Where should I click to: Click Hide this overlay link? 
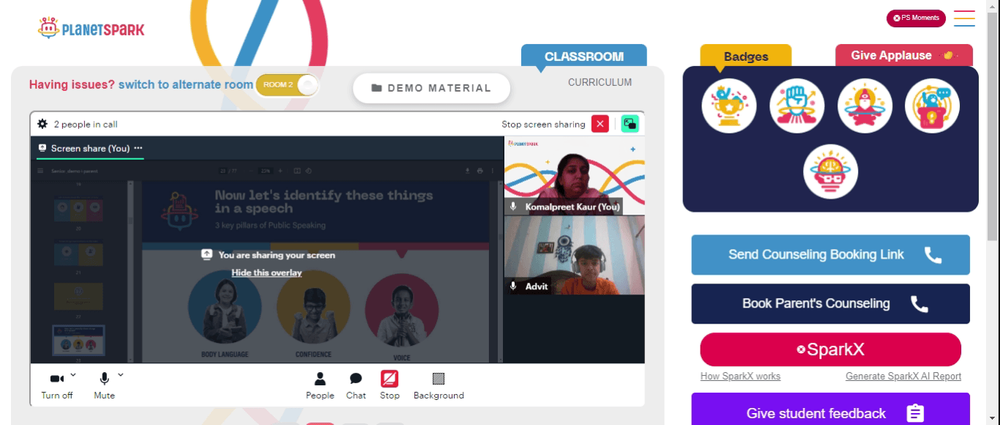pyautogui.click(x=267, y=272)
